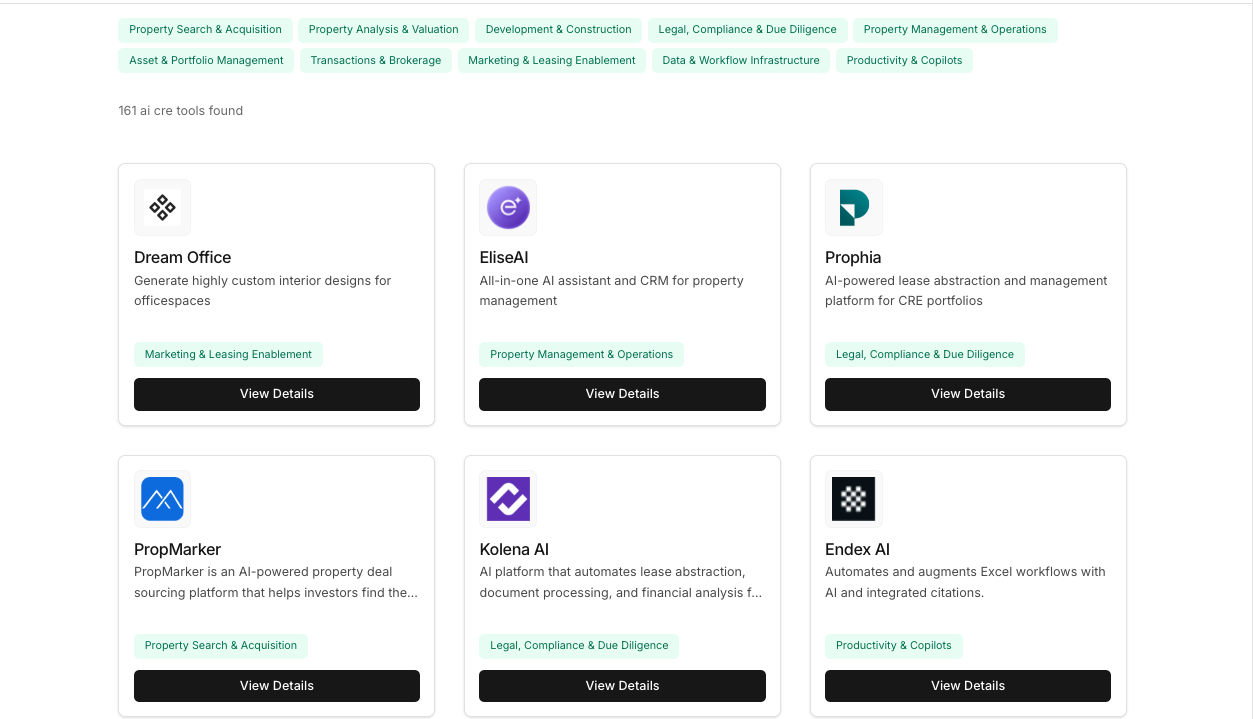Filter by Property Analysis & Valuation tag
1253x719 pixels.
[384, 30]
